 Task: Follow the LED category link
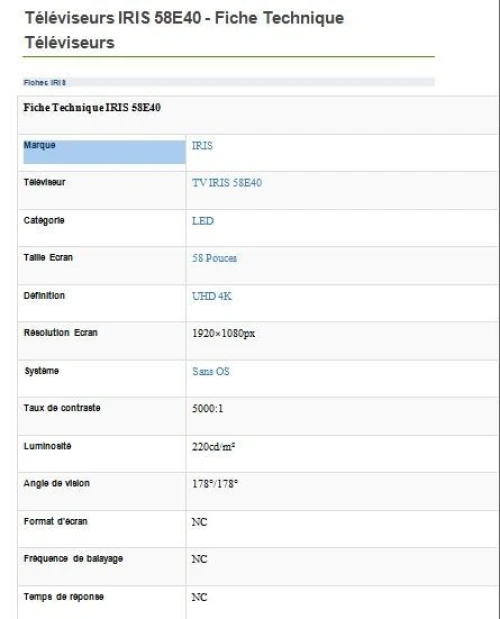(x=203, y=221)
